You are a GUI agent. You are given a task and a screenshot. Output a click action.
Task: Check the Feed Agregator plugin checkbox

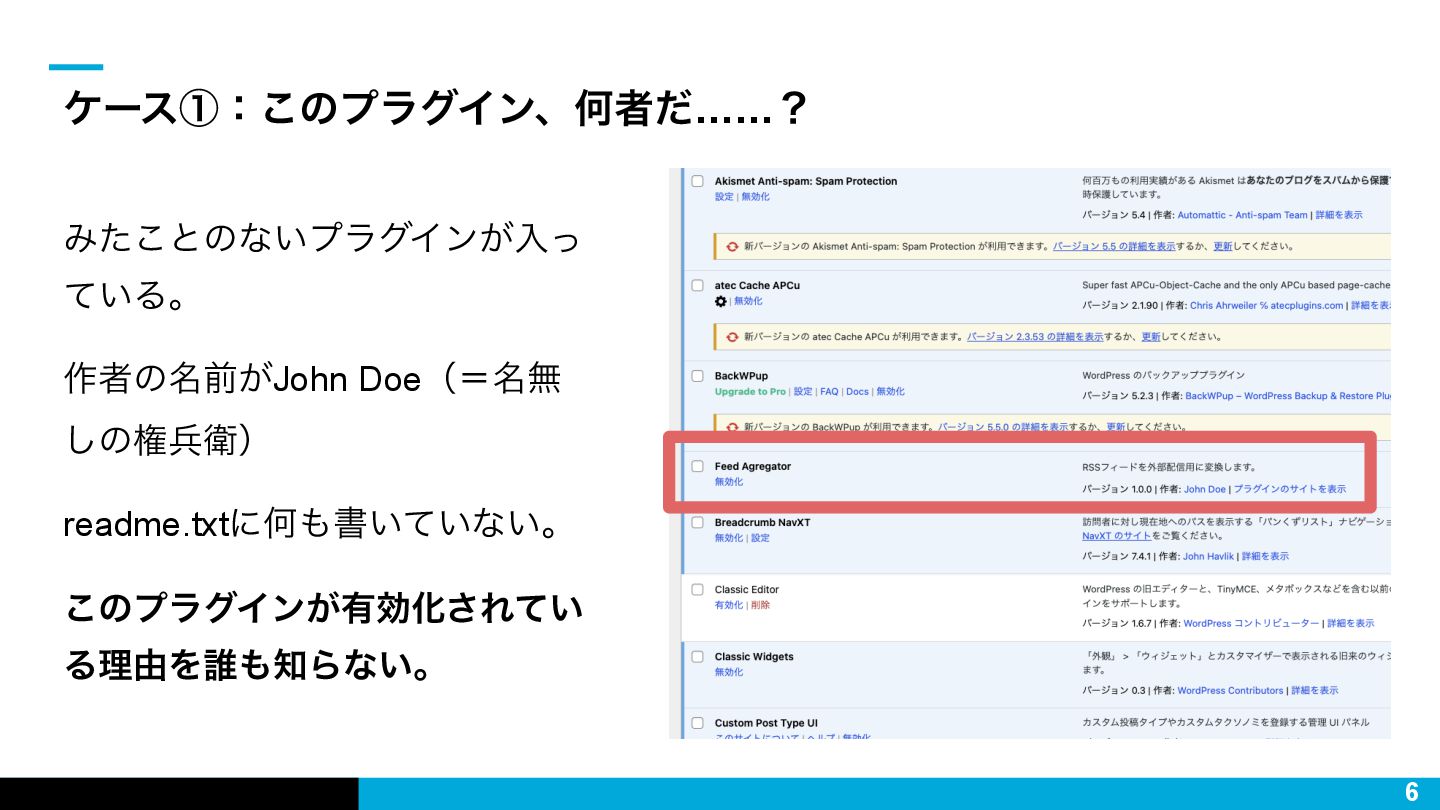[x=698, y=466]
